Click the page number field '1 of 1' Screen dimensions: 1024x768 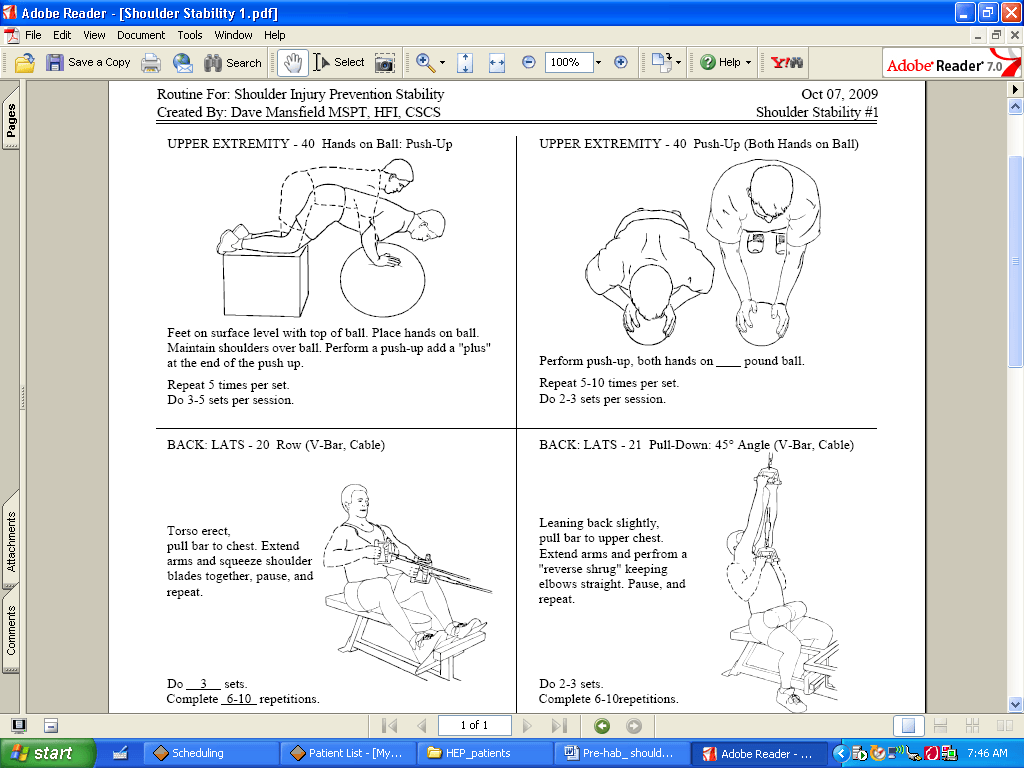pos(474,726)
